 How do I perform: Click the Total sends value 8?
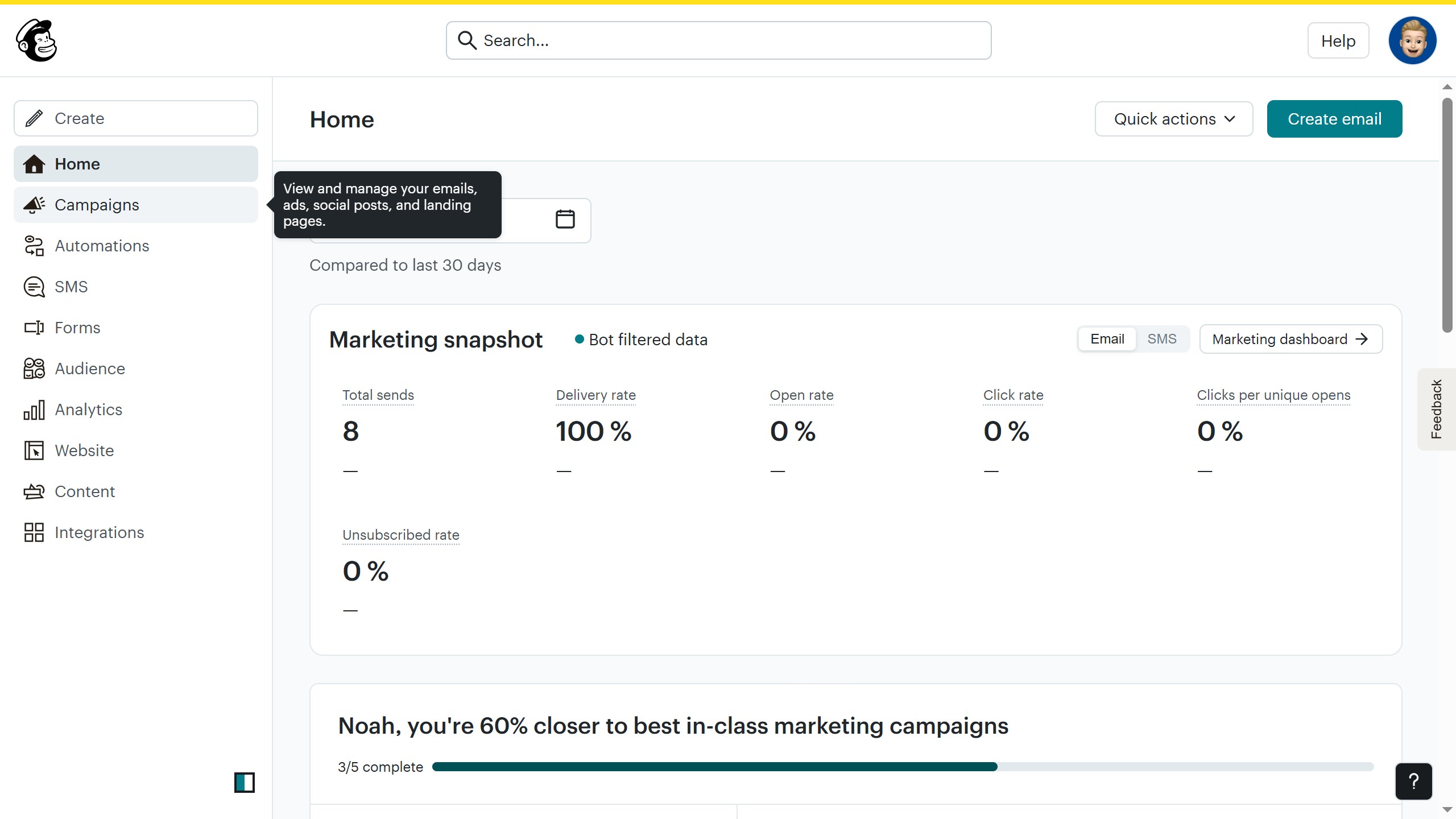click(x=351, y=431)
